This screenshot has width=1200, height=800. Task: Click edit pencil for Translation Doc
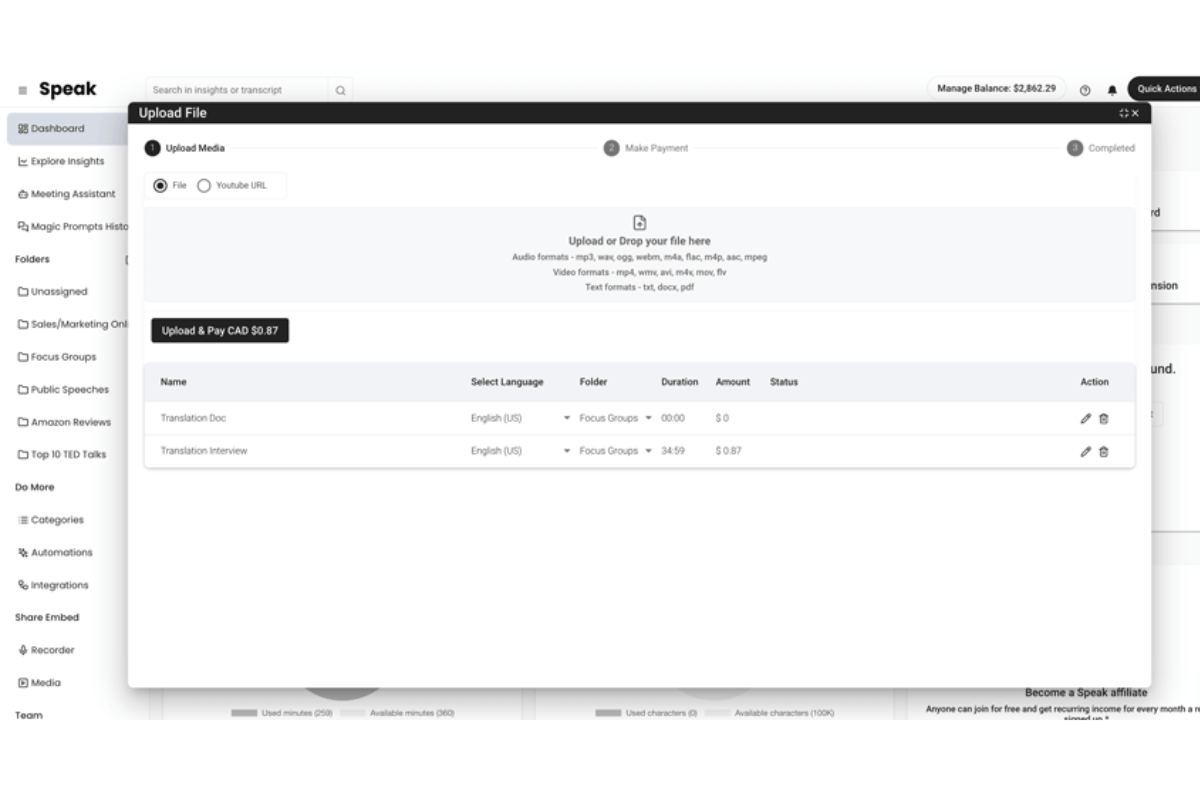pos(1085,419)
